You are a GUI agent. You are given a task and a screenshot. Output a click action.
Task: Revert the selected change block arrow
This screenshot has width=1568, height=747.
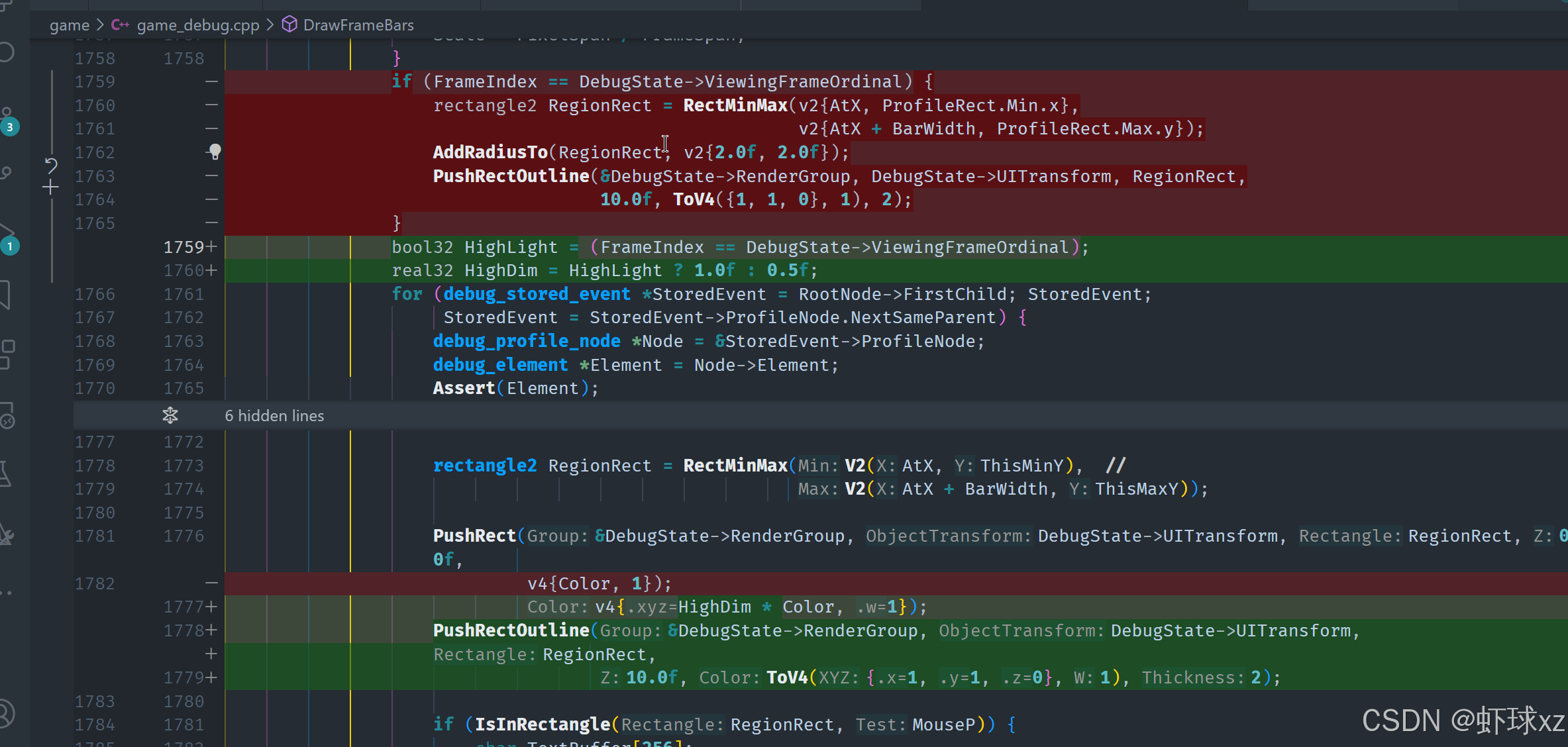51,166
